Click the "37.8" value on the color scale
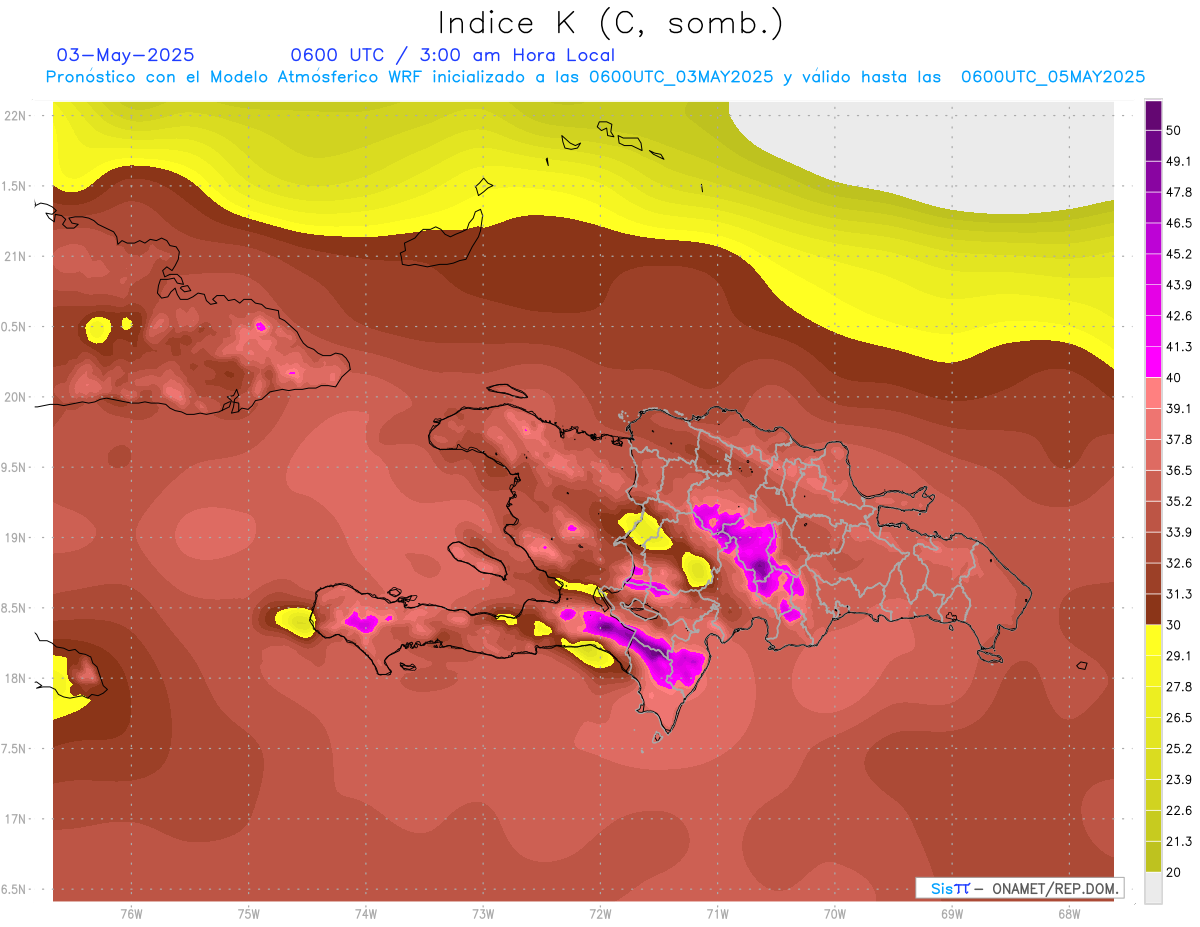 click(x=1180, y=439)
